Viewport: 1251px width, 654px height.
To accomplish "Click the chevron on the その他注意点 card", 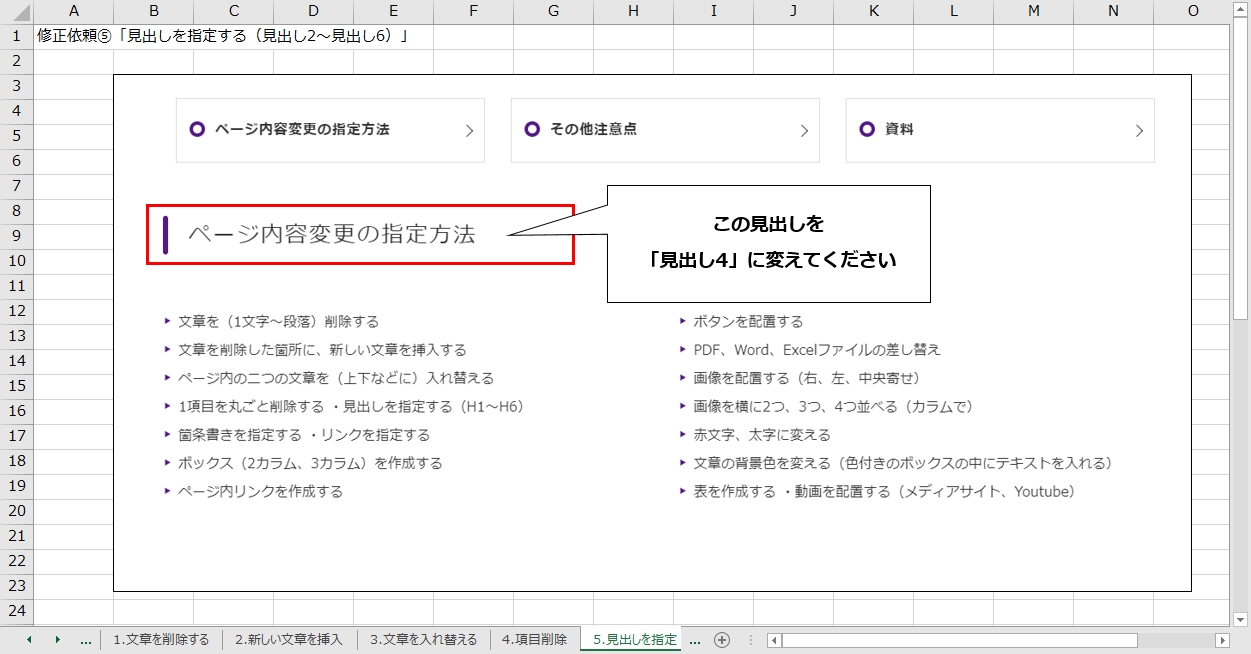I will [x=804, y=131].
